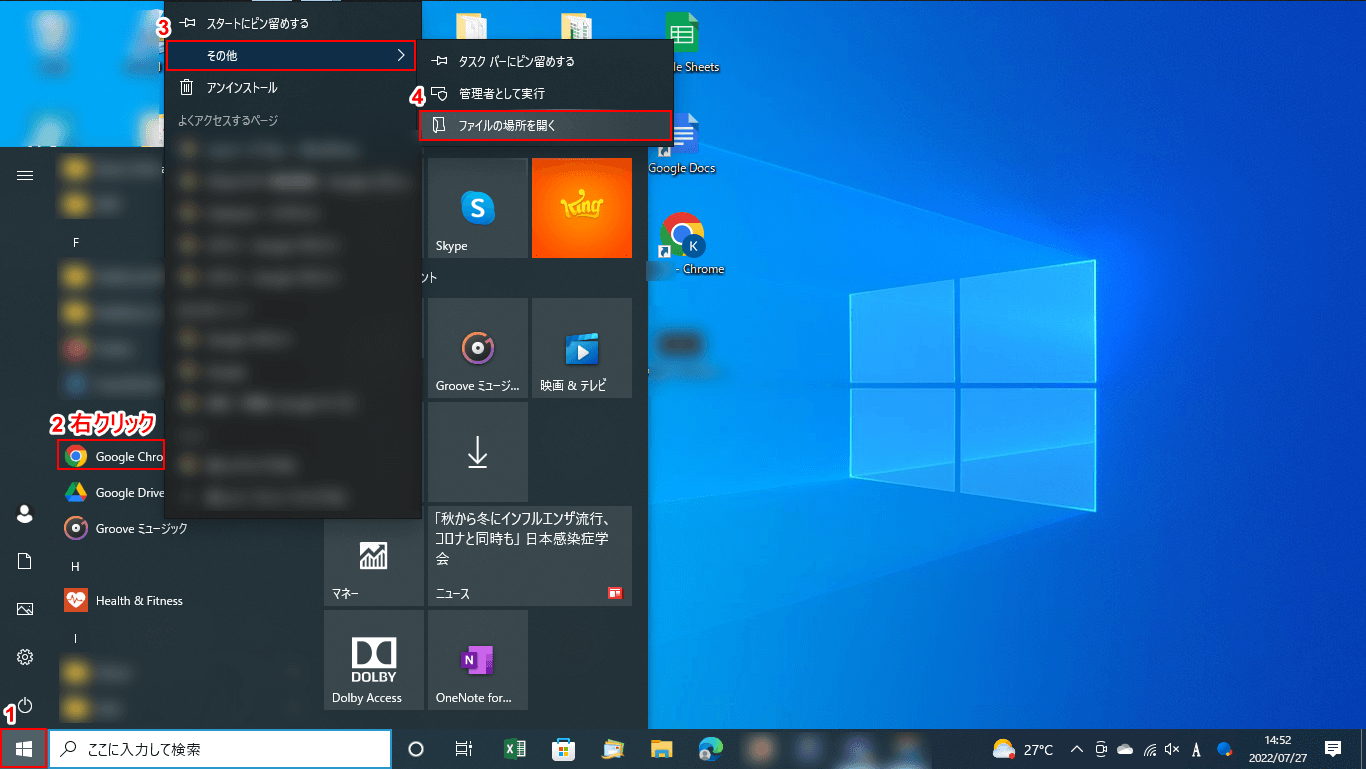Viewport: 1366px width, 769px height.
Task: Open the OneNote tile
Action: pos(478,660)
